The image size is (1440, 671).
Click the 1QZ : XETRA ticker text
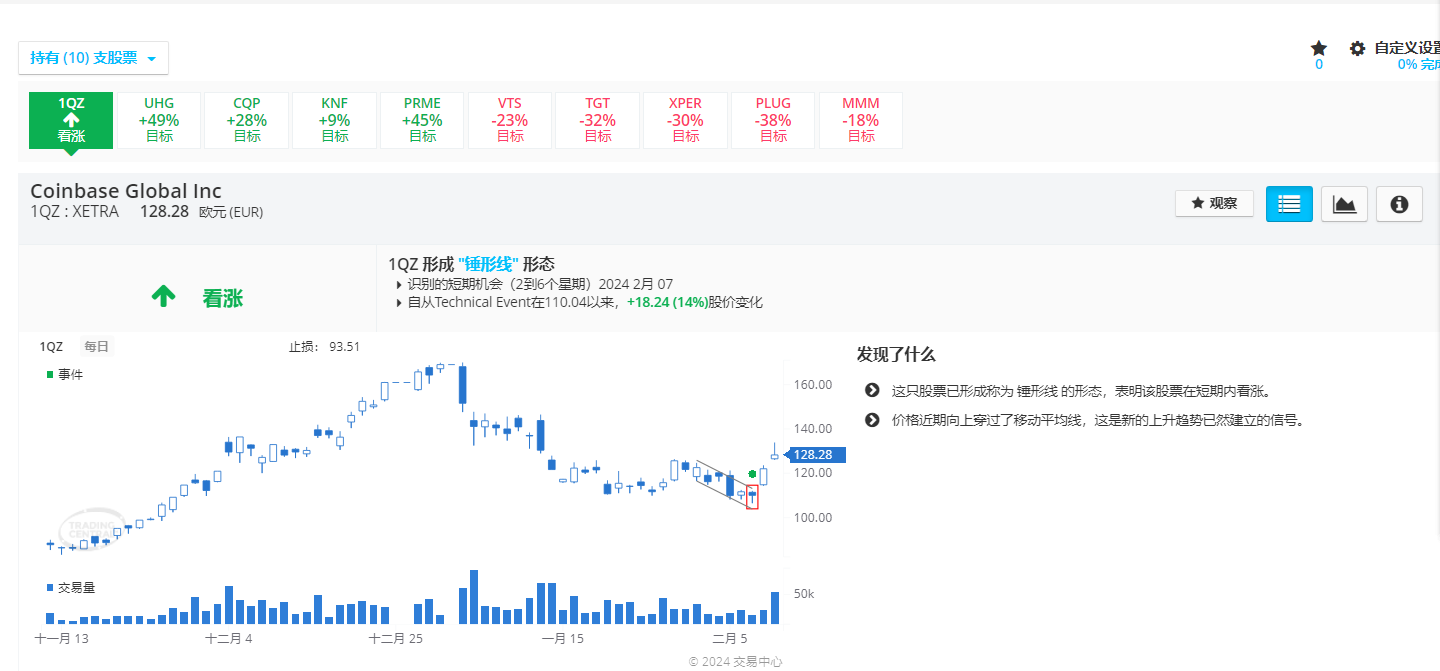tap(75, 212)
